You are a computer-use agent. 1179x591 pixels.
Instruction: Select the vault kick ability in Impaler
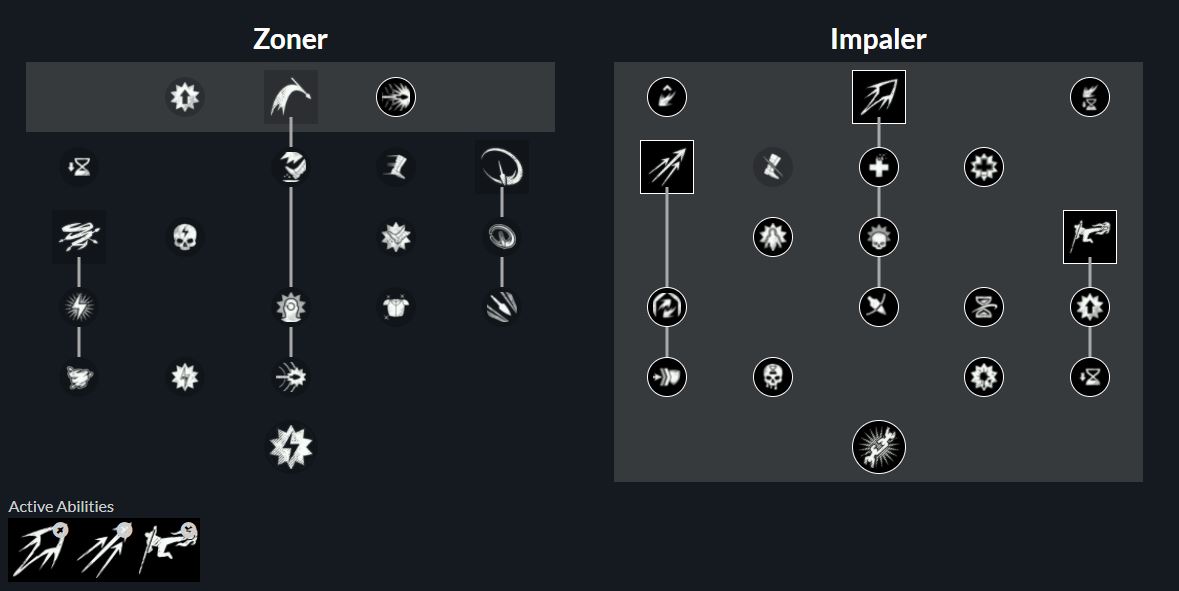[1090, 237]
